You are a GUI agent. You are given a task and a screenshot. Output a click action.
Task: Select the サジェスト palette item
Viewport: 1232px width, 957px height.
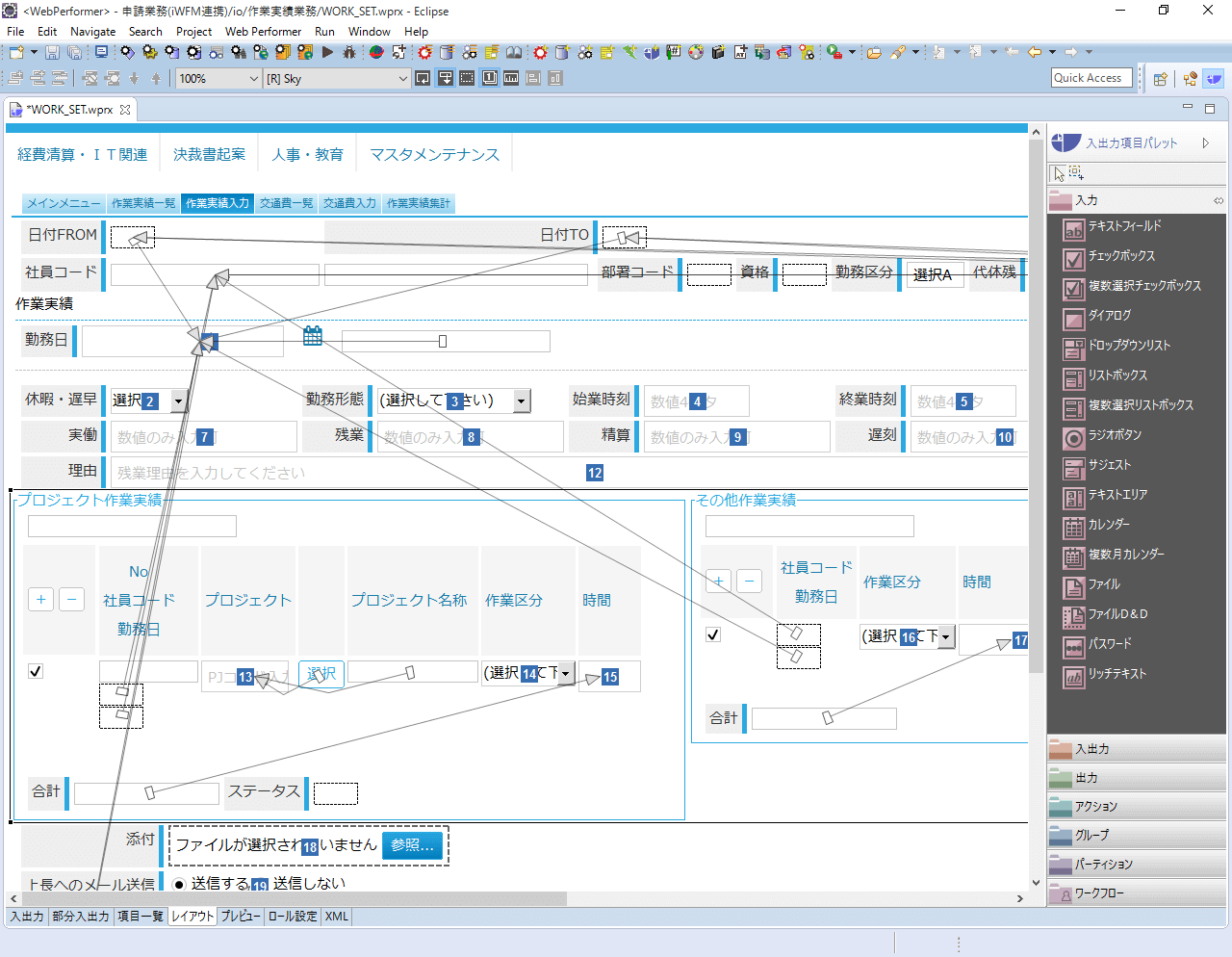[x=1136, y=465]
